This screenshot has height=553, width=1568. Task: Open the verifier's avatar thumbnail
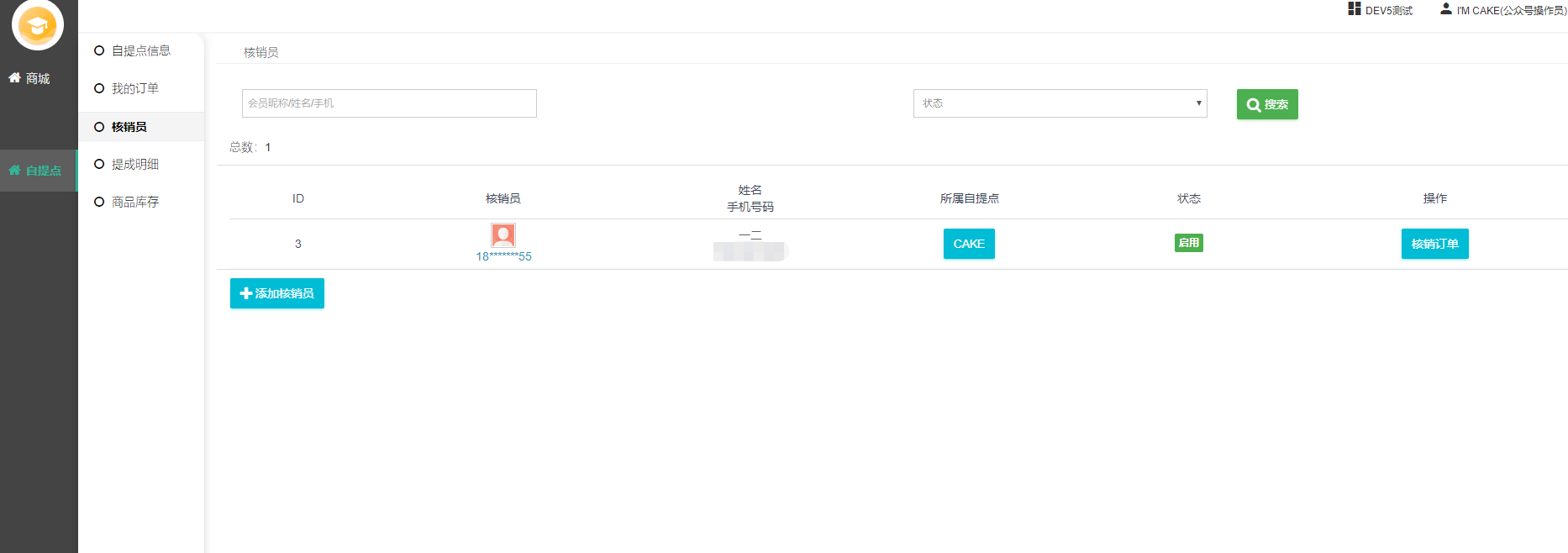(502, 235)
